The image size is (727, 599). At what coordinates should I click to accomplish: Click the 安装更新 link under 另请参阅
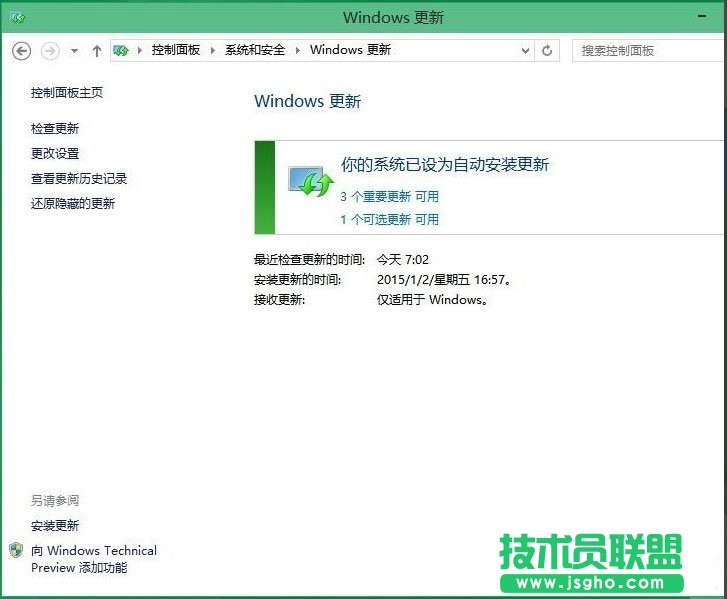tap(55, 526)
